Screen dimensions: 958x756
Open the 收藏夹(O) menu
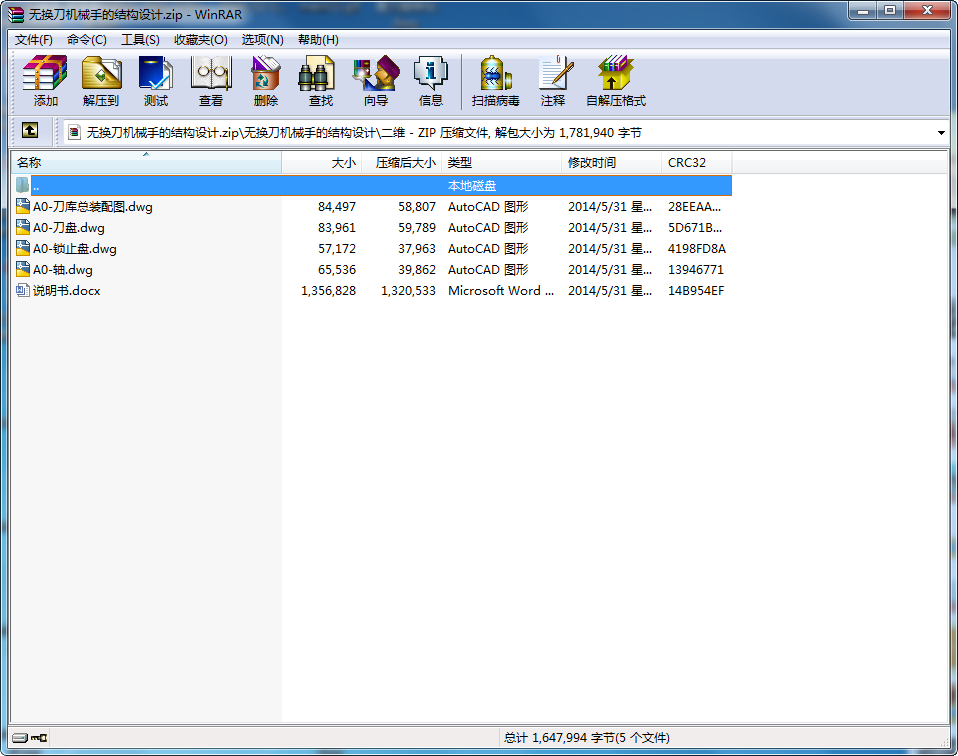pyautogui.click(x=200, y=40)
